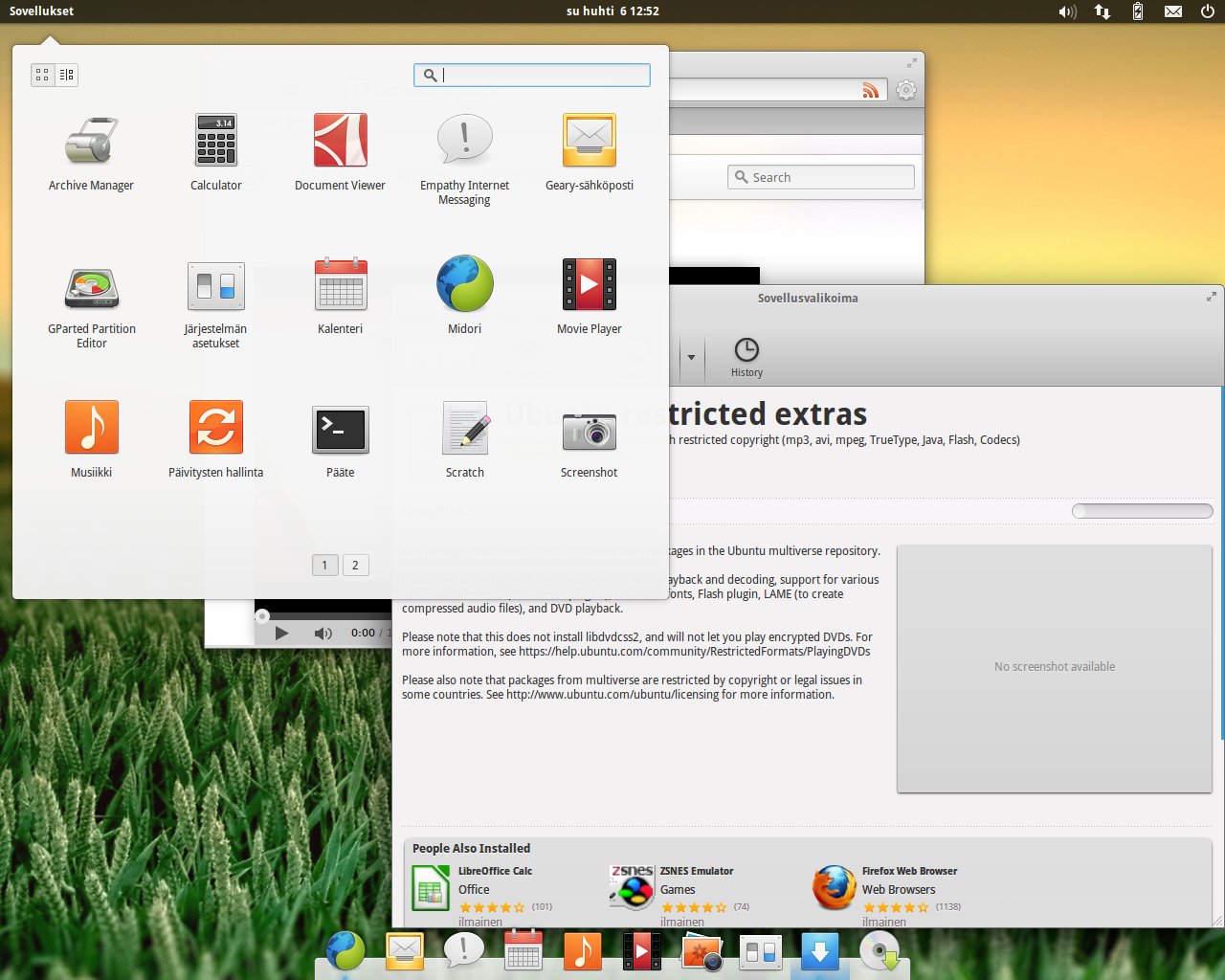Open the calendar from the dock
Screen dimensions: 1225x980
pyautogui.click(x=523, y=951)
